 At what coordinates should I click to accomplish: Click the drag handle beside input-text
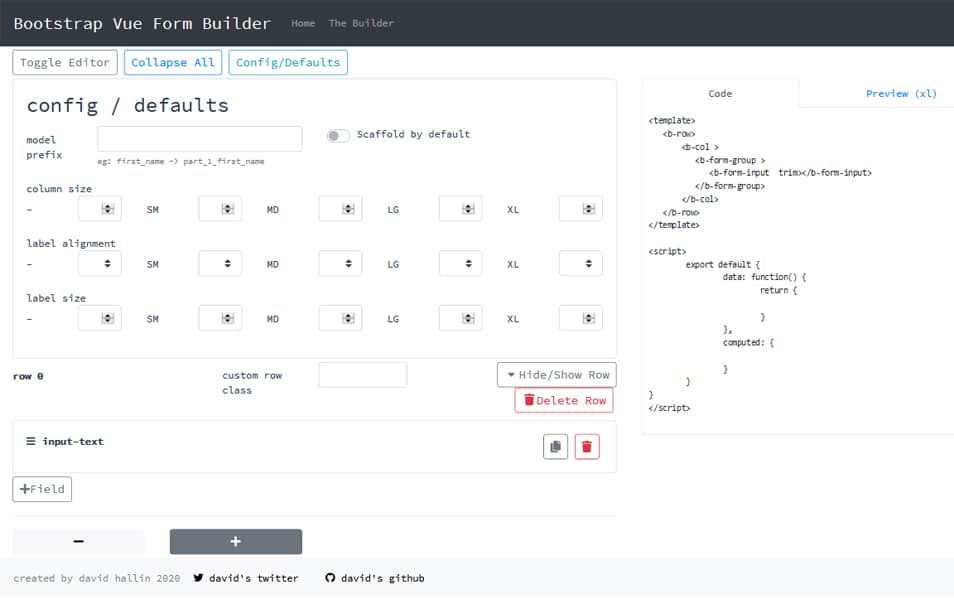click(x=29, y=441)
